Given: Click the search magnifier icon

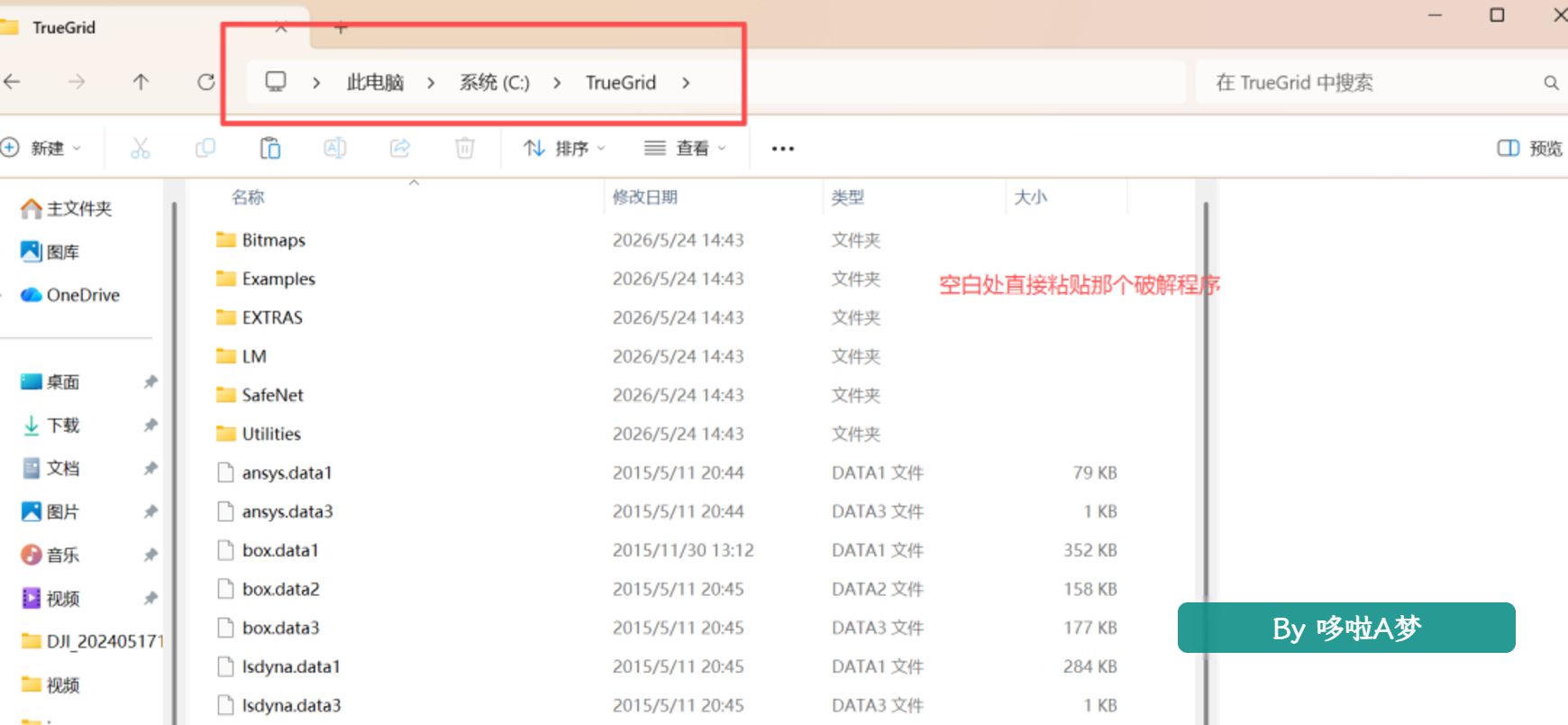Looking at the screenshot, I should coord(1551,83).
